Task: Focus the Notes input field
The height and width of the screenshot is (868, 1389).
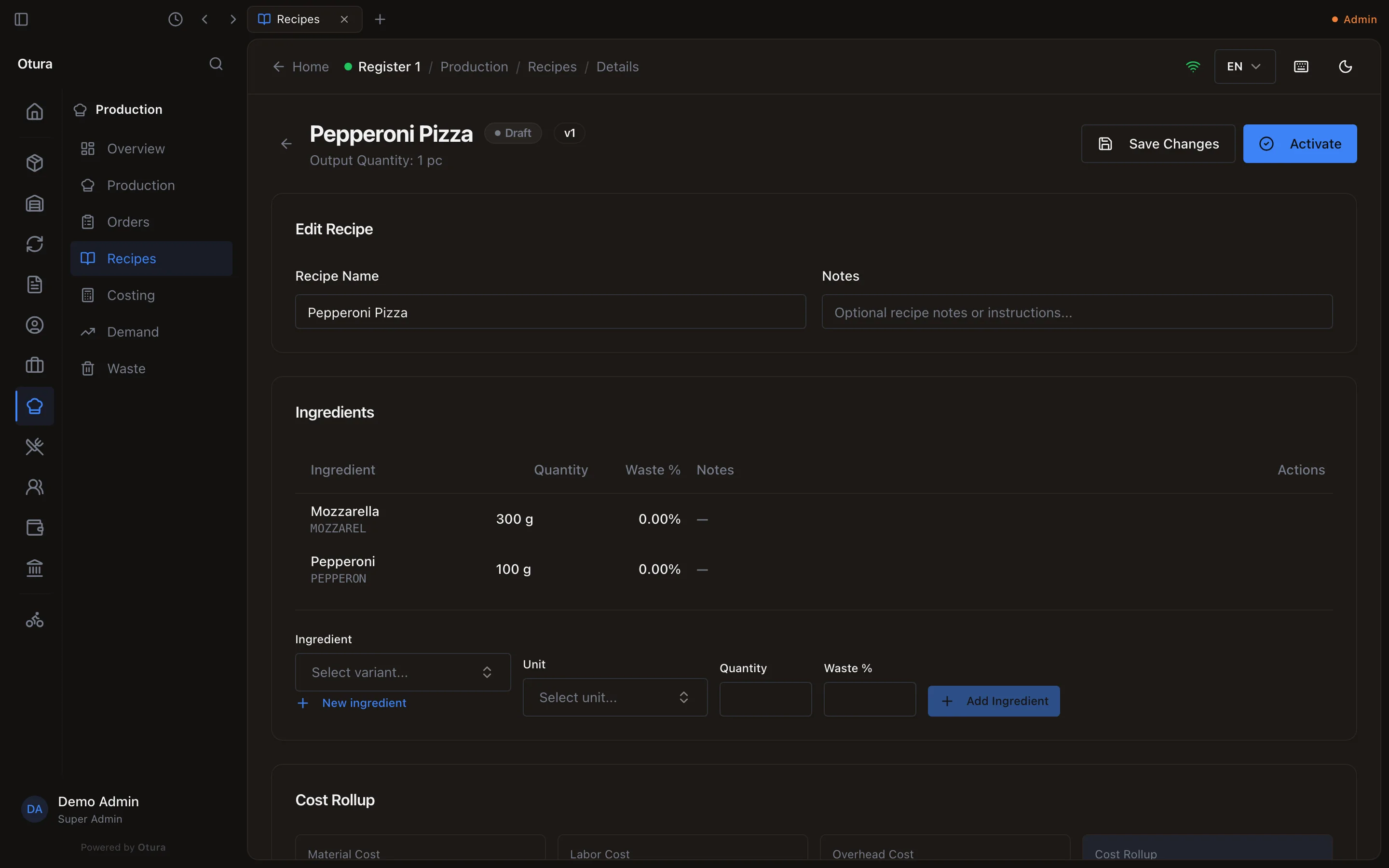Action: (1077, 312)
